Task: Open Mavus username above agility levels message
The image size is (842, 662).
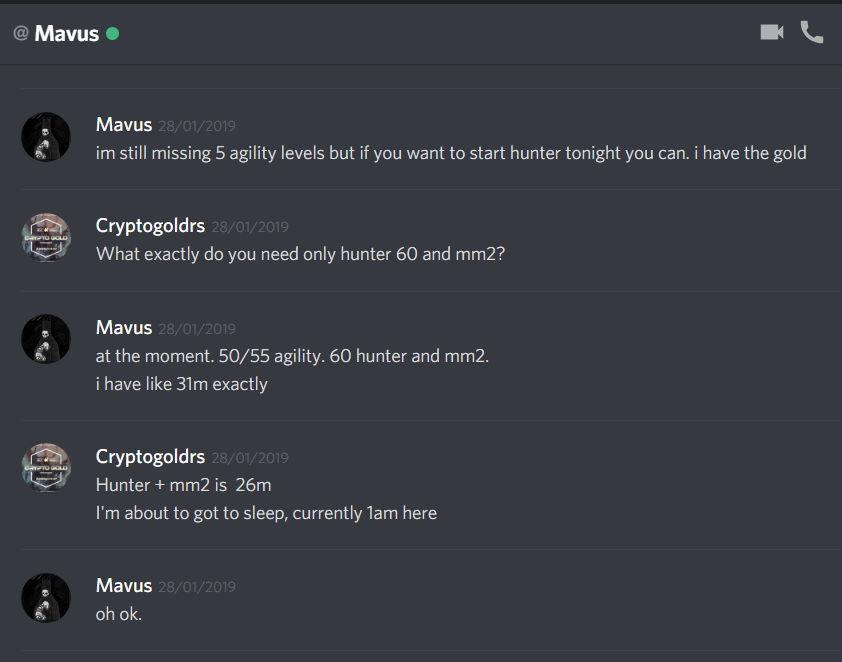Action: (x=124, y=125)
